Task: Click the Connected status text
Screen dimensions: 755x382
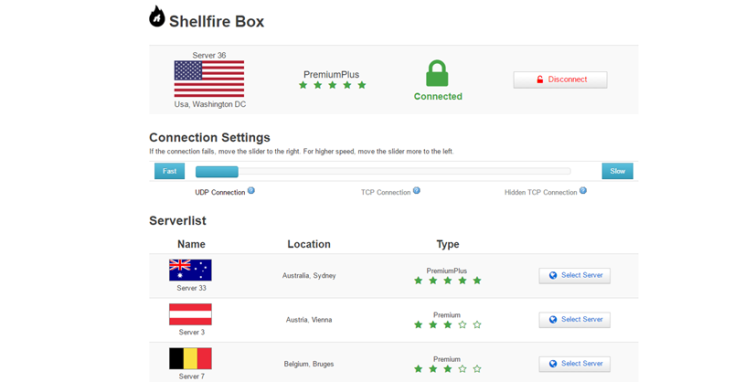Action: click(x=438, y=96)
